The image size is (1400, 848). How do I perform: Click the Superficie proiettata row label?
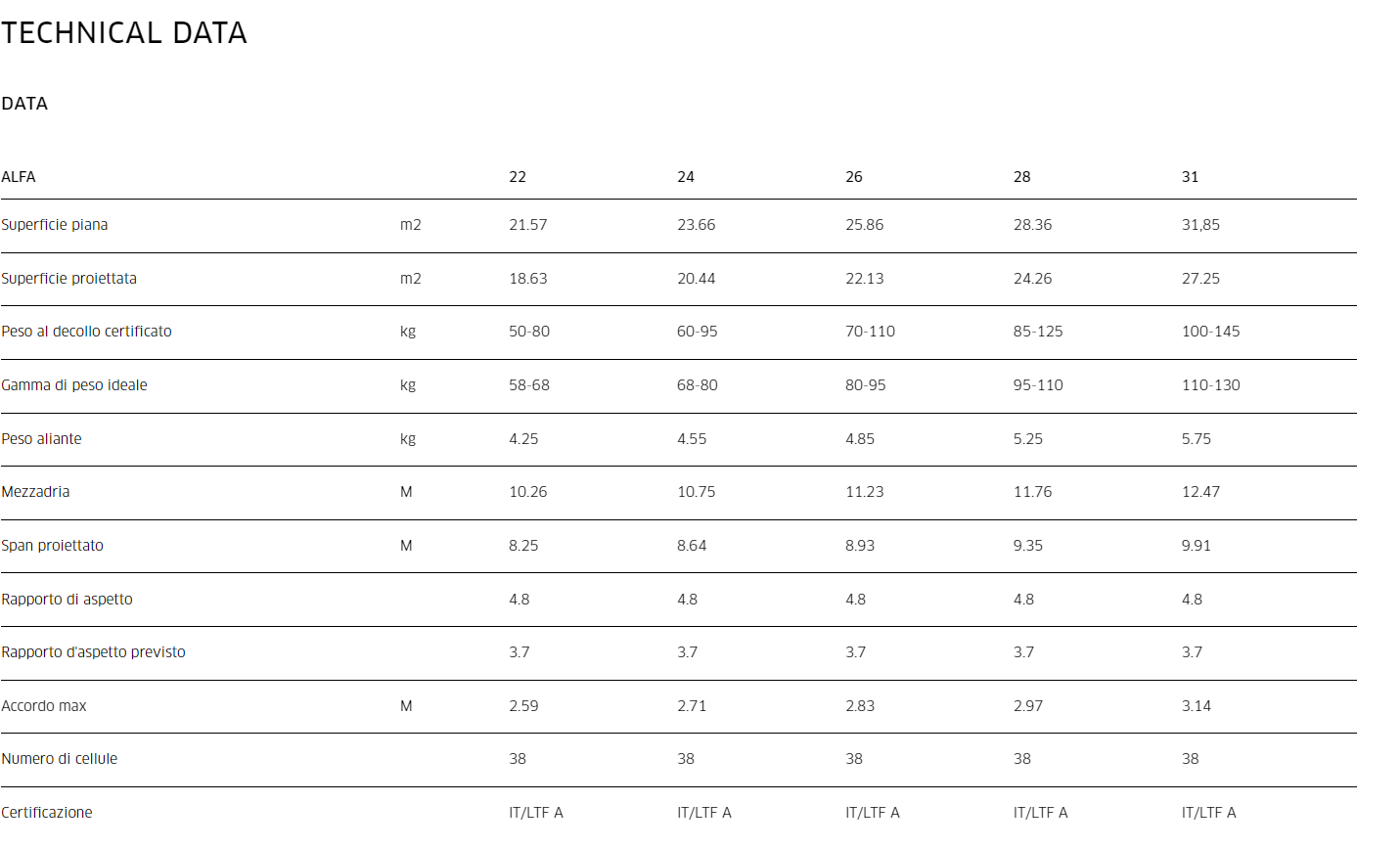(69, 279)
